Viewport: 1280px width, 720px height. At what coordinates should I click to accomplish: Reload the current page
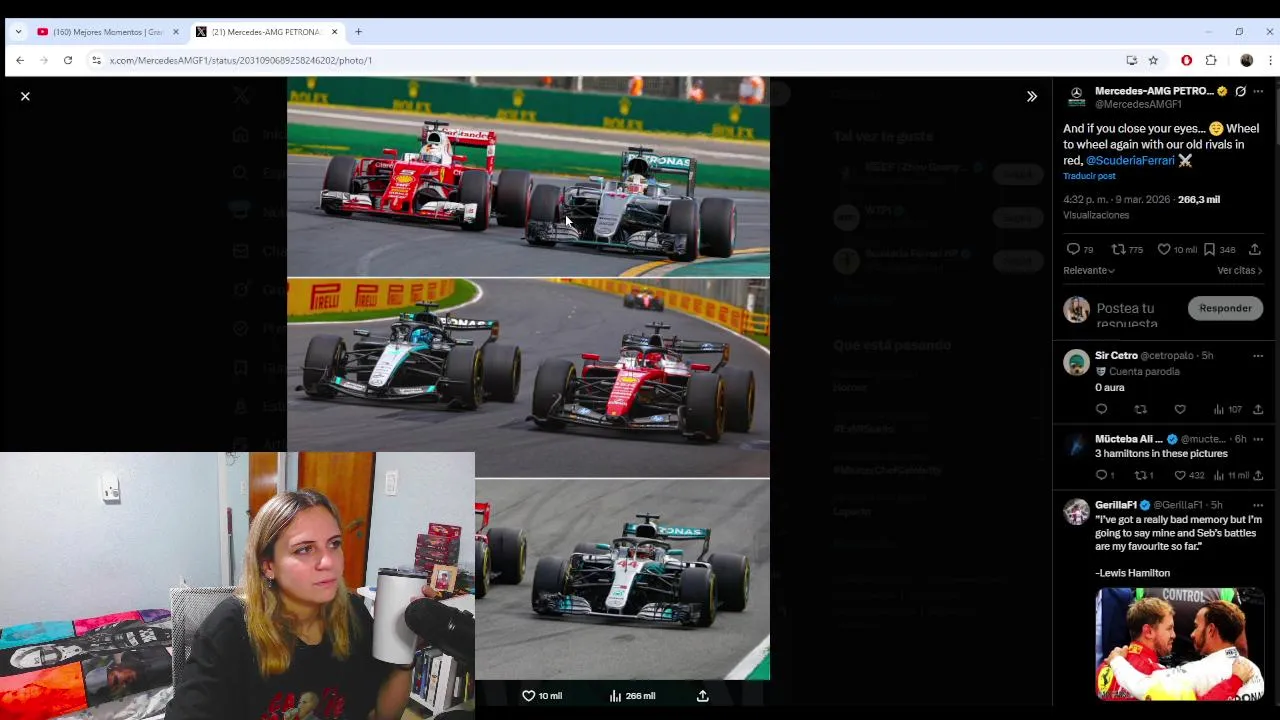click(68, 60)
